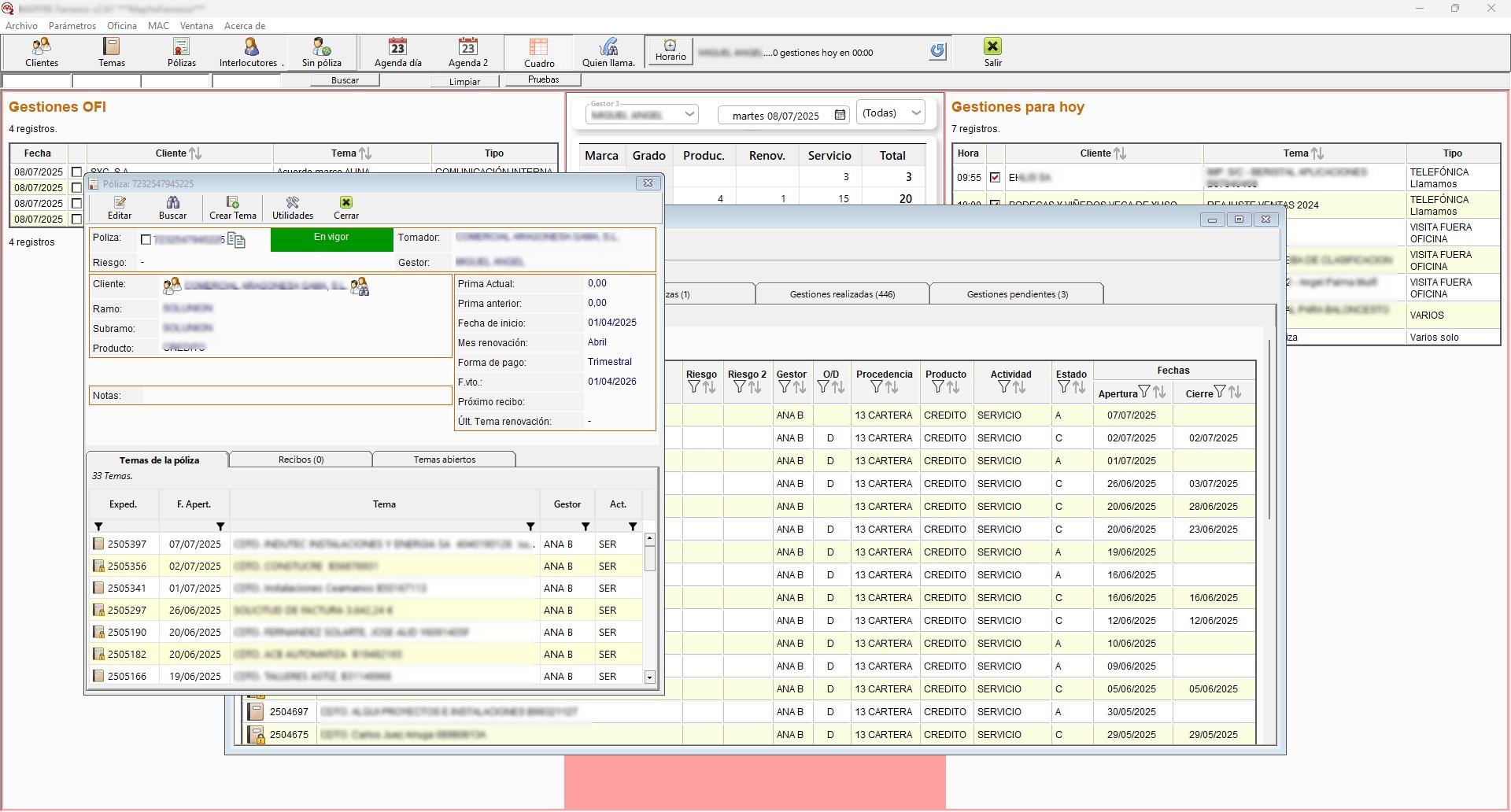Open Cuadro toolbar icon

click(539, 53)
